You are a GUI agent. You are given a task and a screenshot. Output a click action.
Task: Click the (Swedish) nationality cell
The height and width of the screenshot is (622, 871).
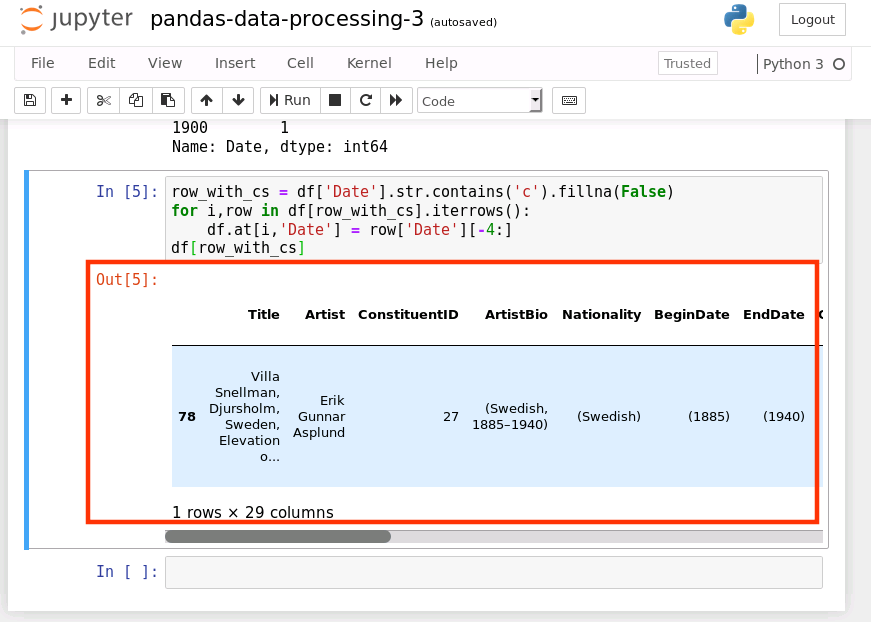coord(609,417)
